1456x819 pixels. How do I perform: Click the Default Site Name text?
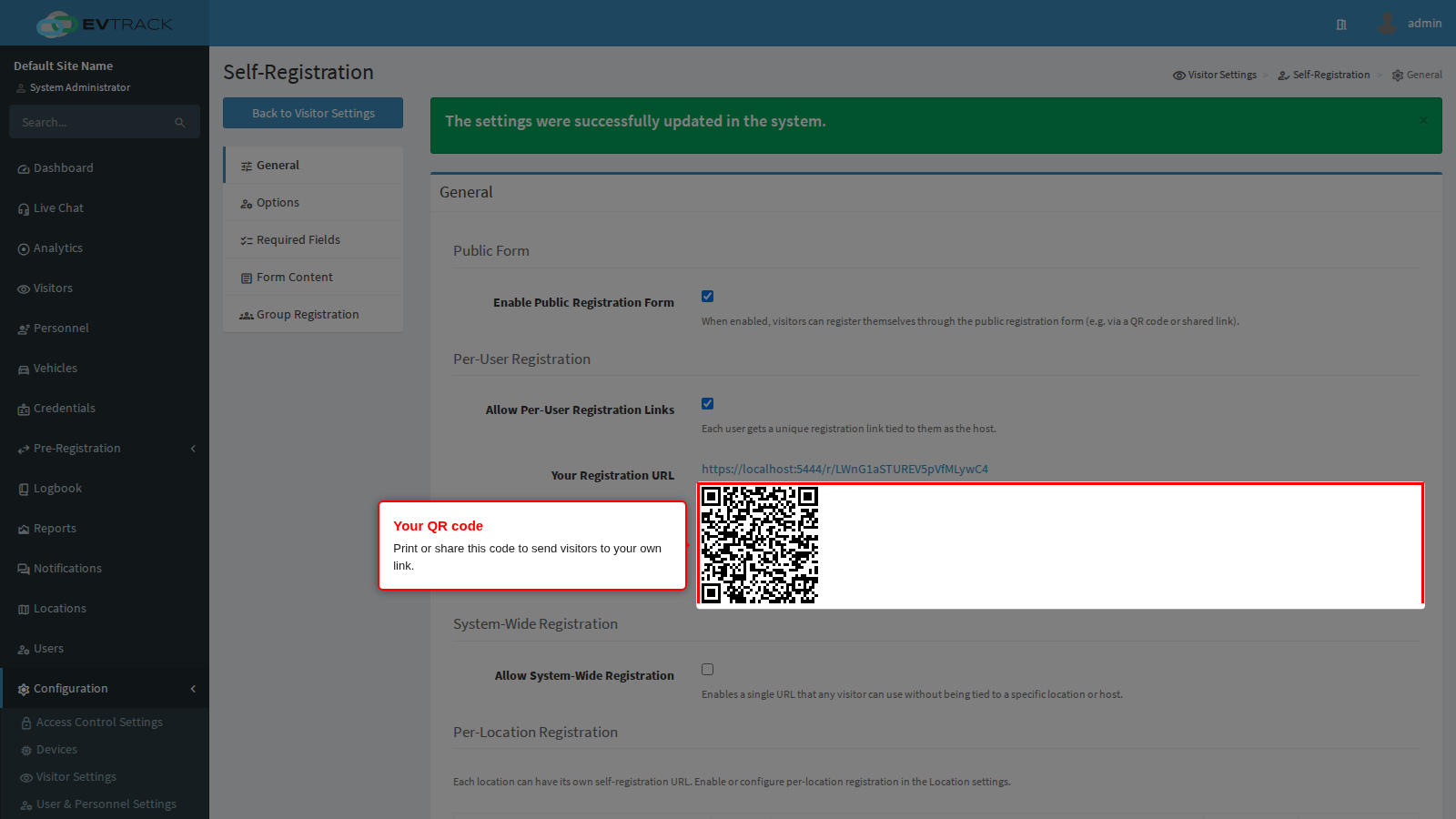(64, 66)
